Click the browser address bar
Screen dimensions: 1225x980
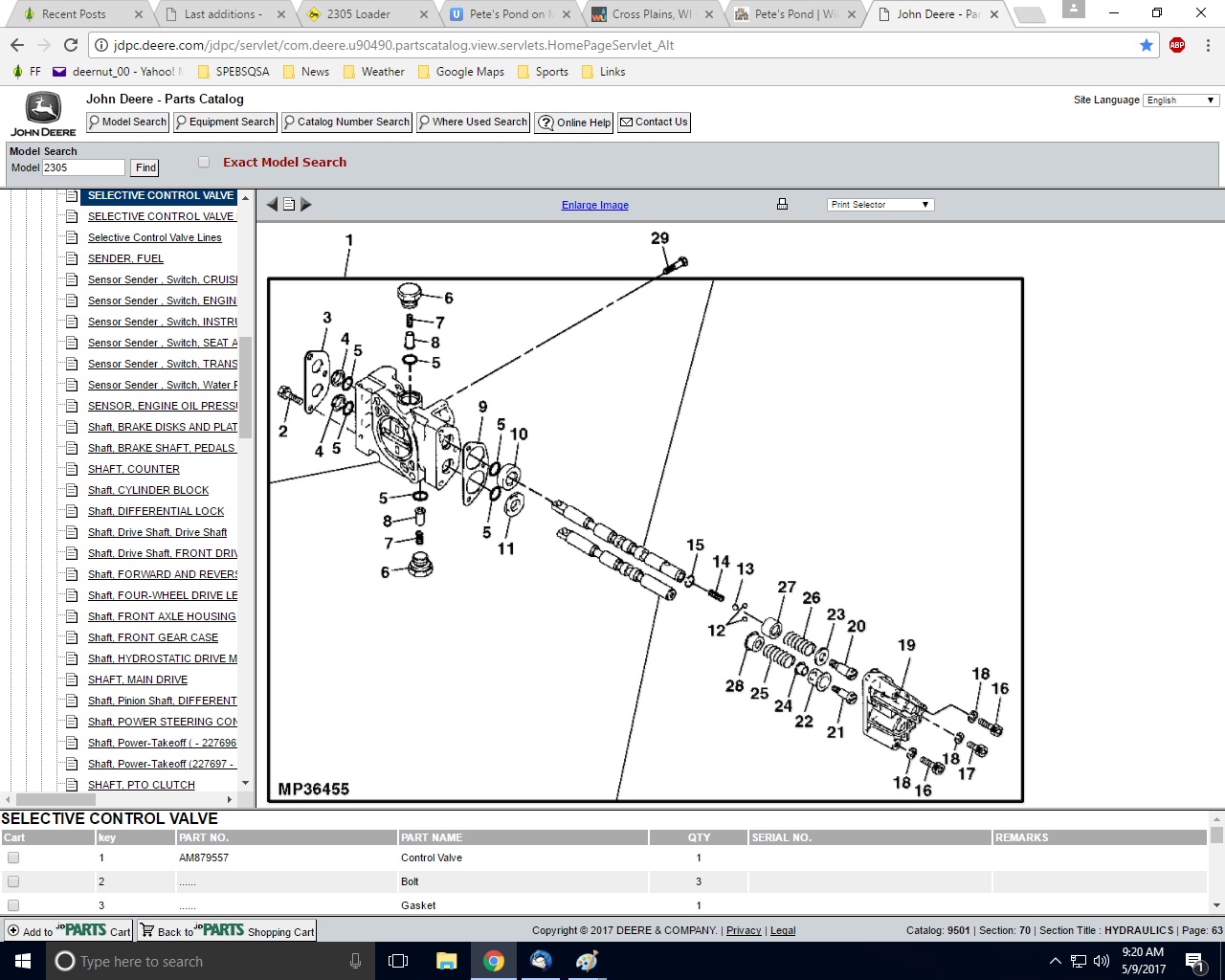click(x=612, y=45)
